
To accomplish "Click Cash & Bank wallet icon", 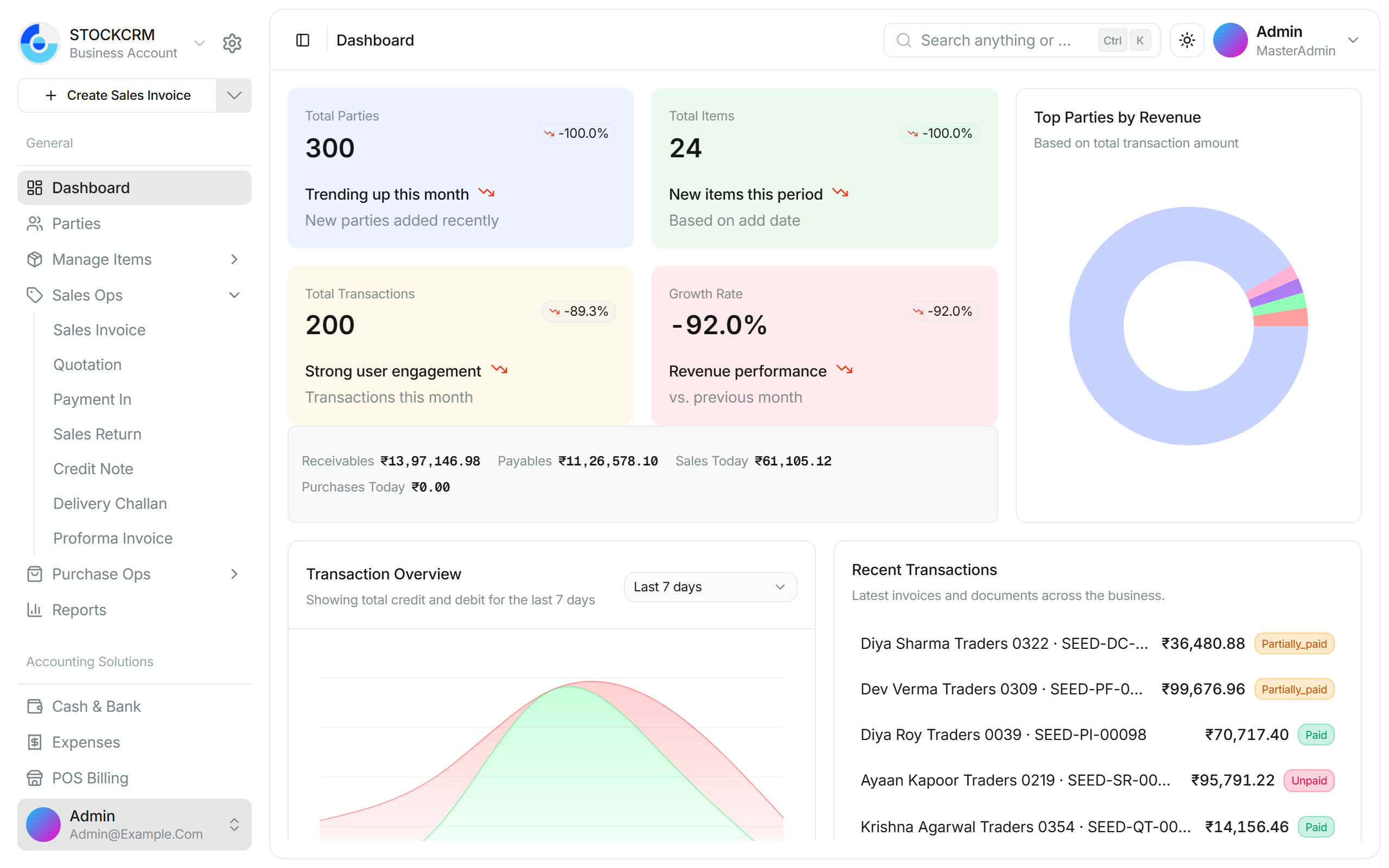I will (35, 706).
